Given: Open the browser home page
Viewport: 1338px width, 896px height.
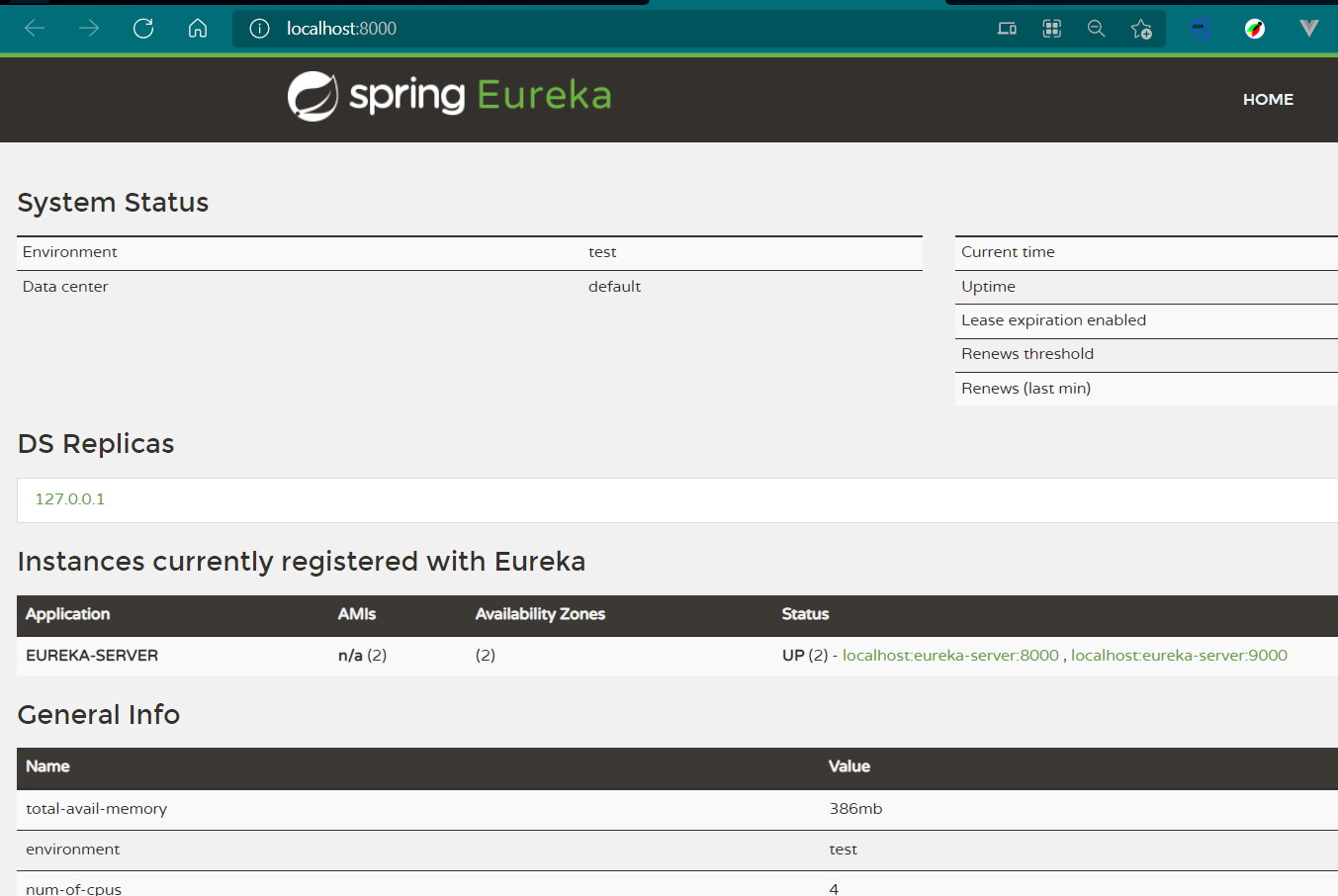Looking at the screenshot, I should pos(198,29).
